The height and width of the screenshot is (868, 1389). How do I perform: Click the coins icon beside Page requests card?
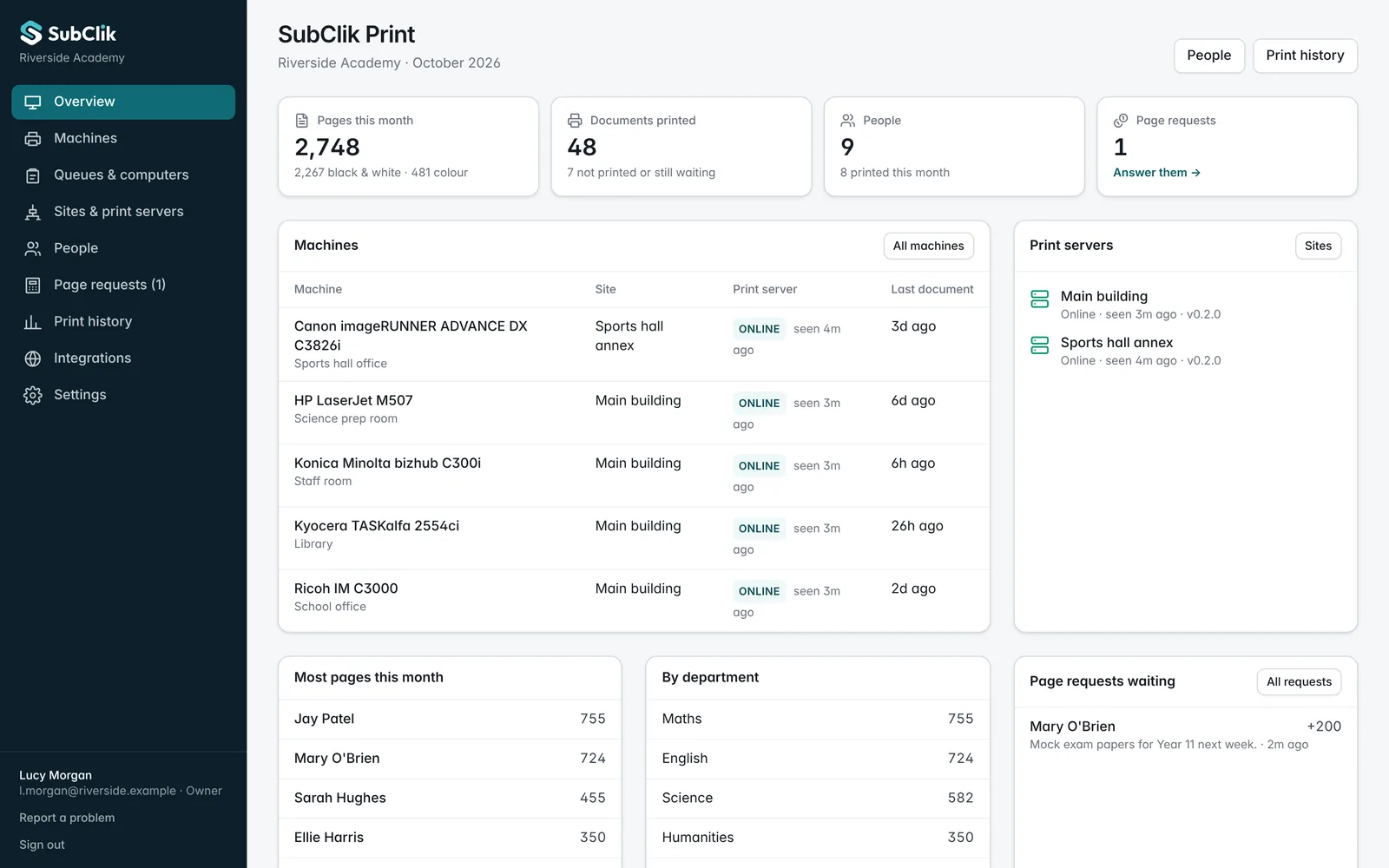[1121, 121]
